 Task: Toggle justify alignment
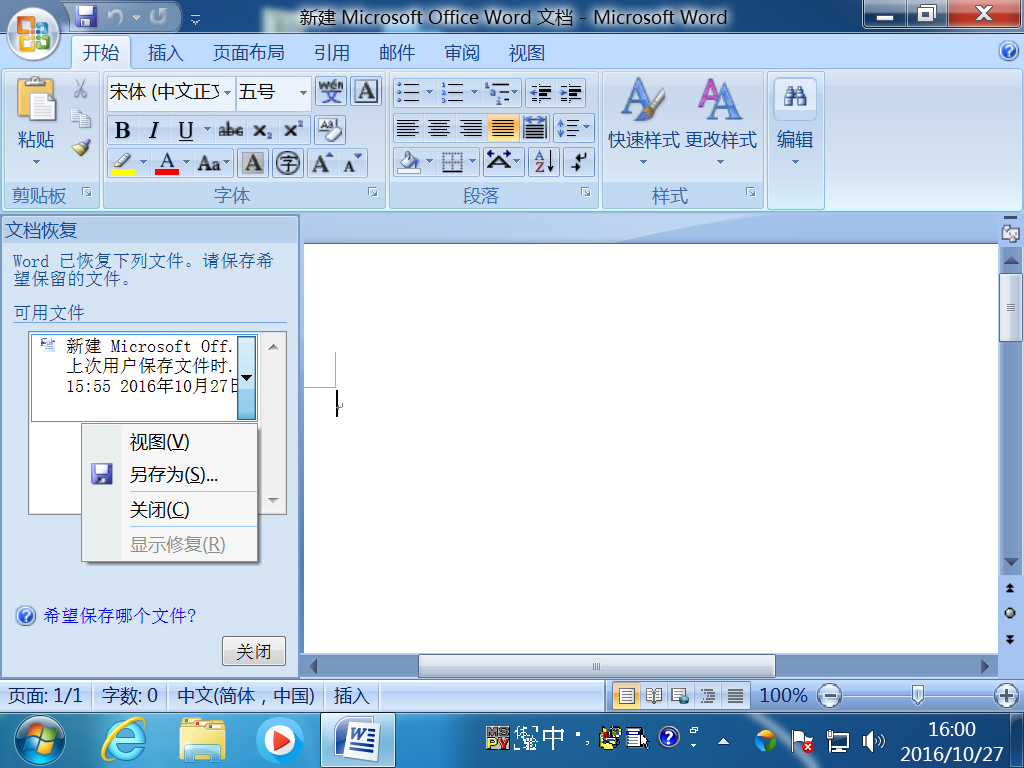502,127
